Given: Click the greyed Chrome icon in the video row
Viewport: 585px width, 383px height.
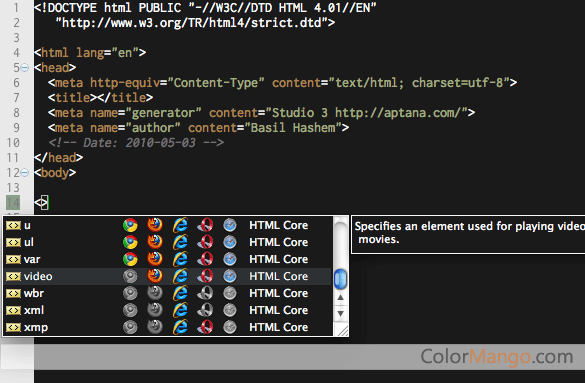Looking at the screenshot, I should (x=130, y=276).
